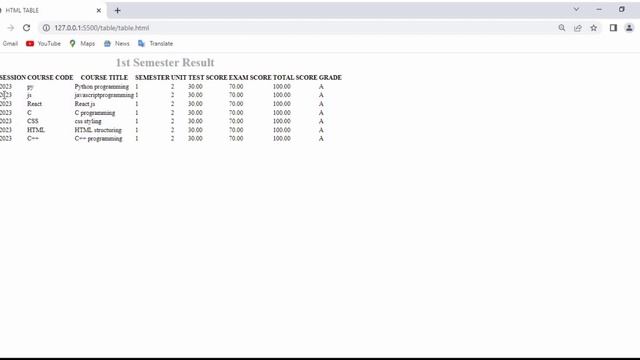Click the exam score in C++ row
640x360 pixels.
click(236, 139)
